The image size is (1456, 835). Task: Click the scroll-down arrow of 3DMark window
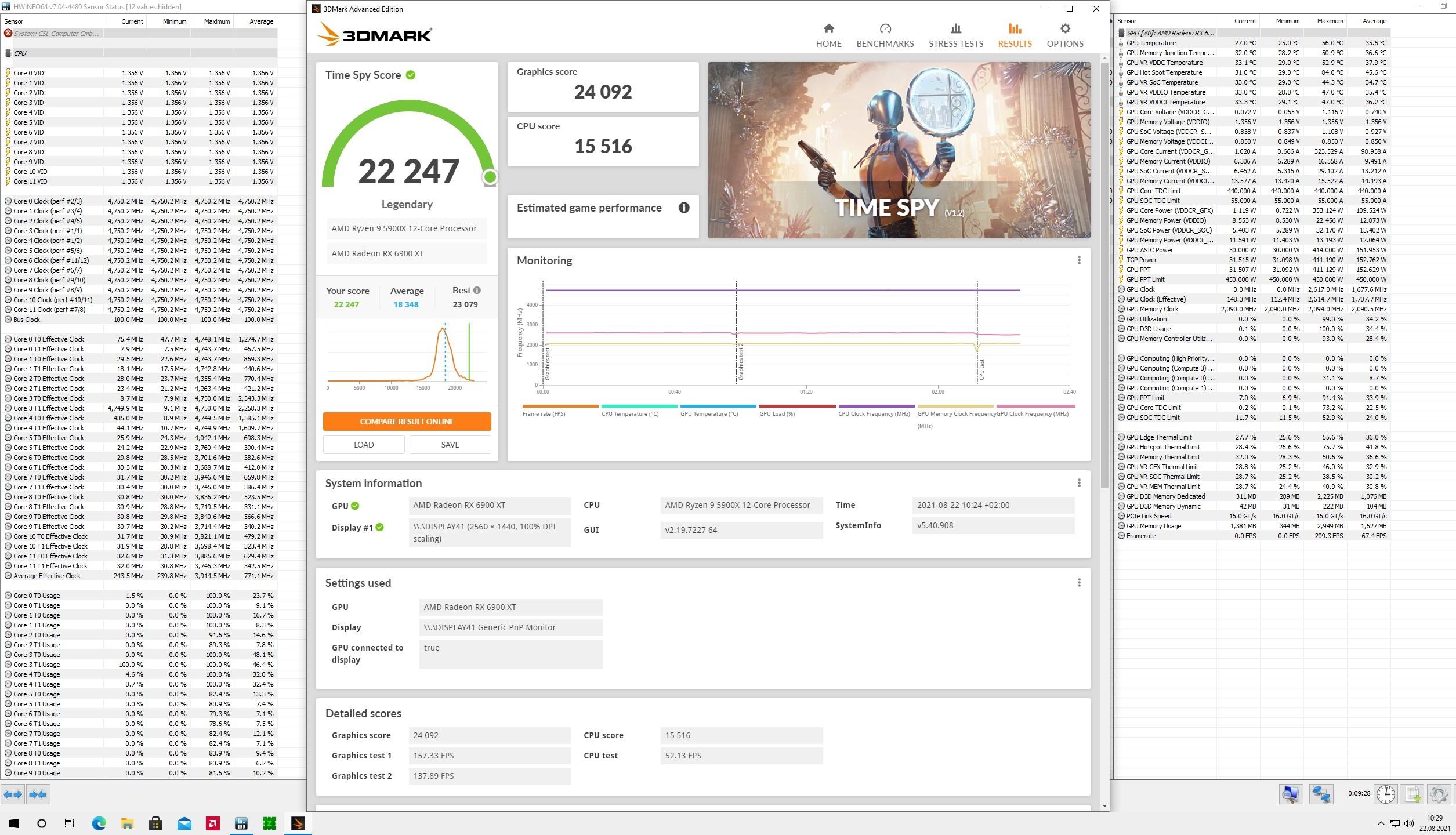pyautogui.click(x=1104, y=805)
